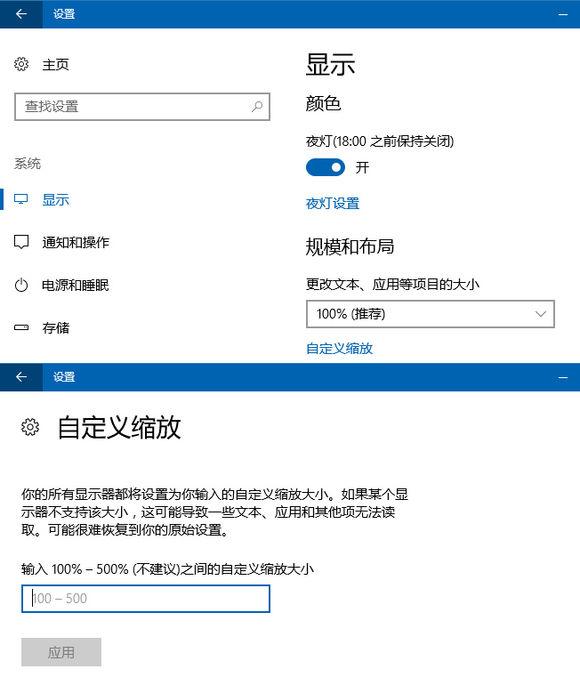Click 夜灯(18:00 之前保持关闭) label
The height and width of the screenshot is (677, 580).
tap(380, 141)
